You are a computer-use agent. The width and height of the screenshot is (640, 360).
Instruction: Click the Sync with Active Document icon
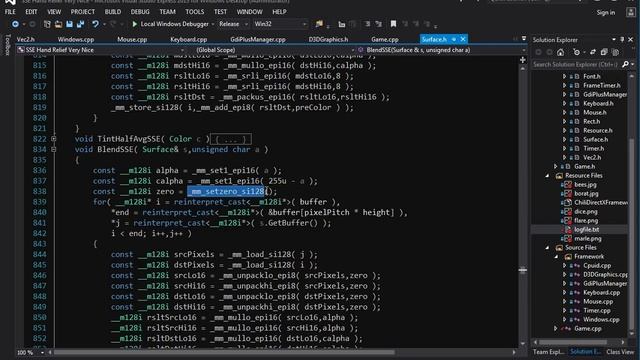click(x=593, y=52)
